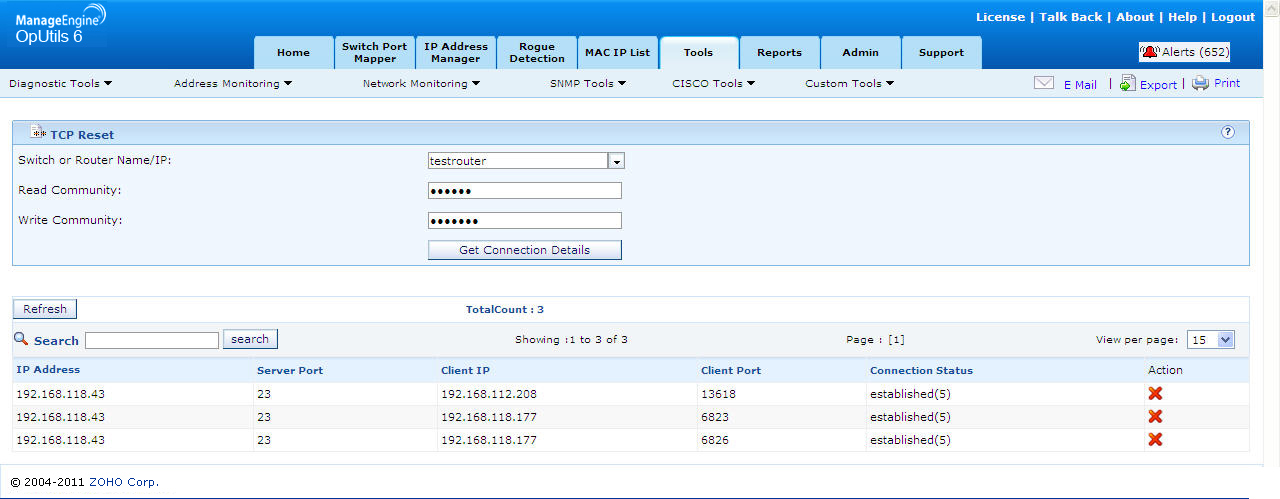
Task: Expand the Diagnostic Tools menu
Action: click(61, 84)
